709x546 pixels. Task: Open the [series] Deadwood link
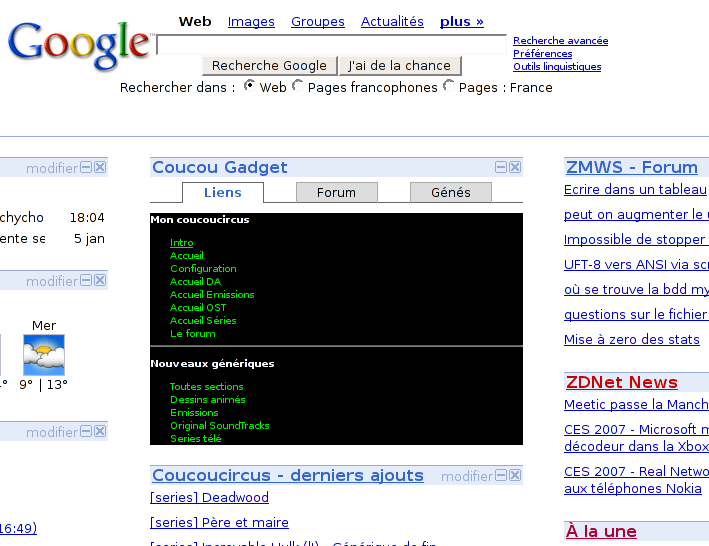click(x=209, y=498)
